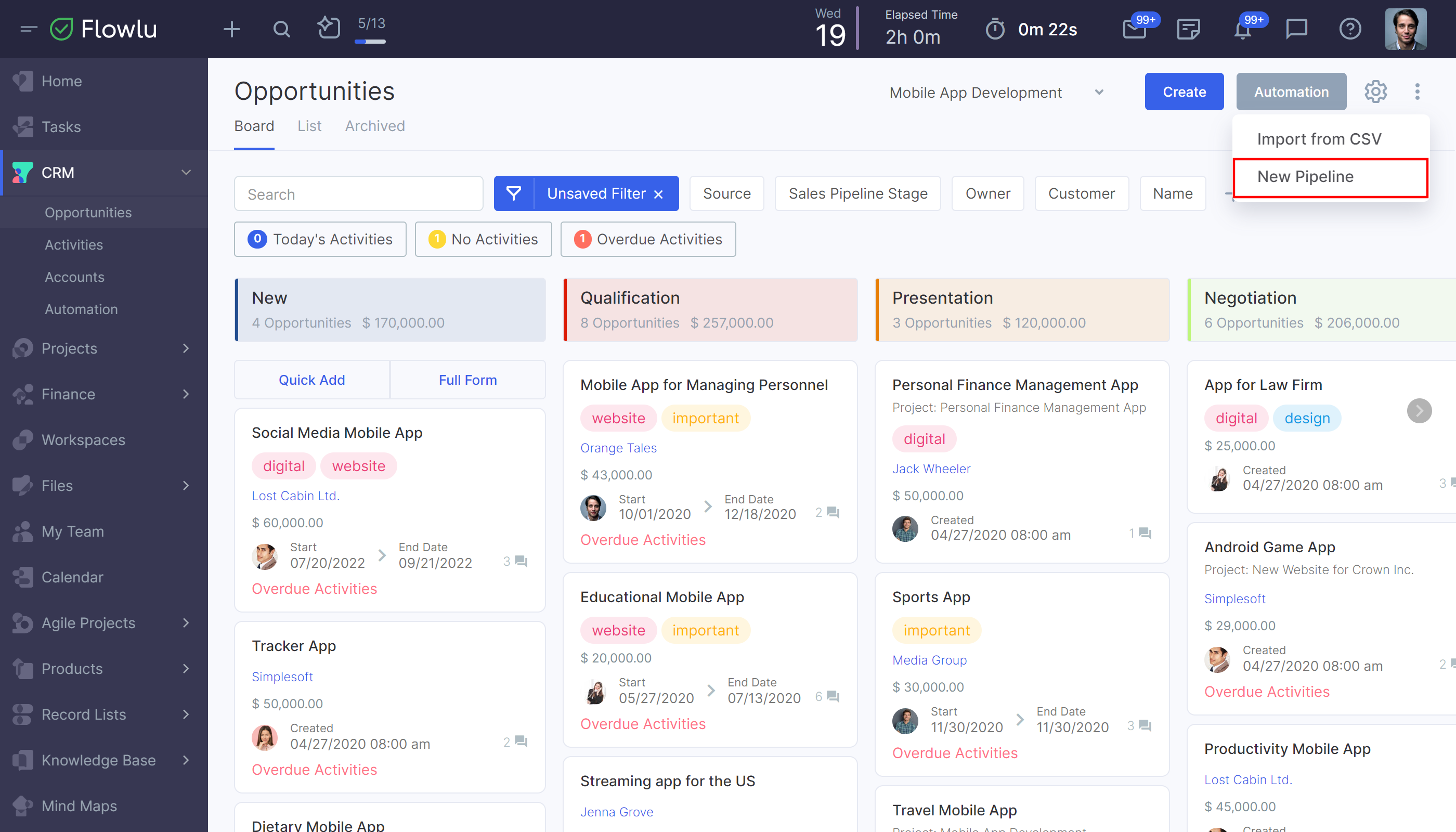Expand the Record Lists section
1456x832 pixels.
pyautogui.click(x=186, y=714)
